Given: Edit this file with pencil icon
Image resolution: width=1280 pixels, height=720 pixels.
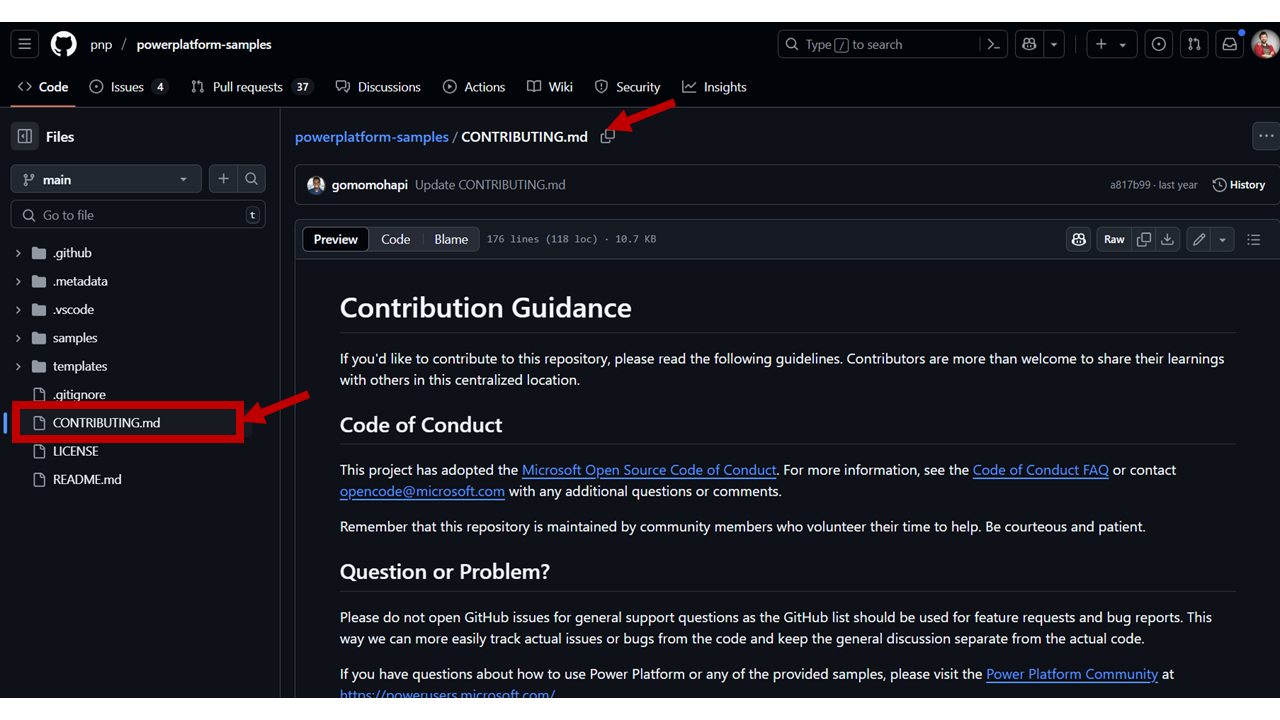Looking at the screenshot, I should click(x=1198, y=239).
